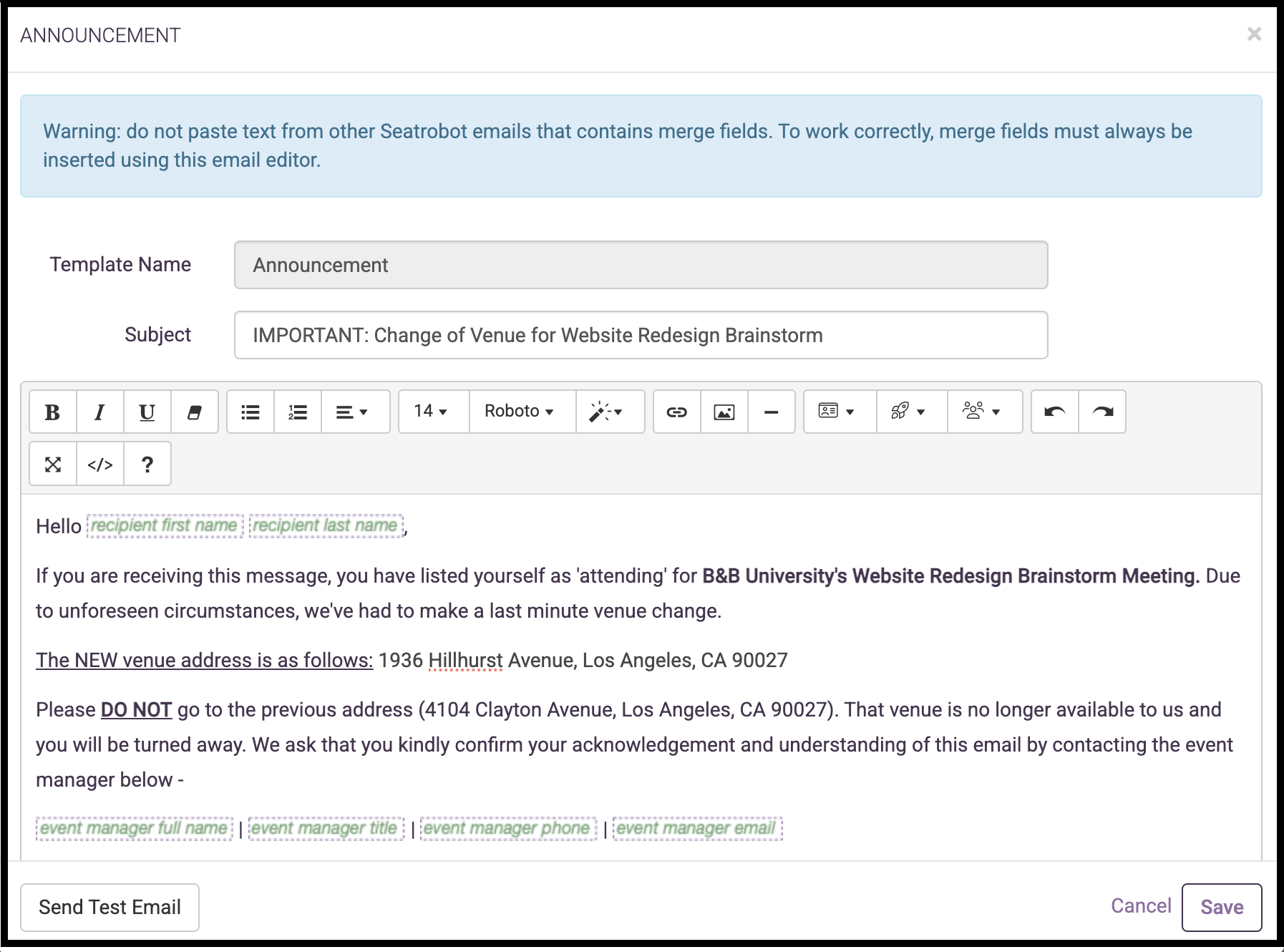Select the recipient first name merge field

165,525
